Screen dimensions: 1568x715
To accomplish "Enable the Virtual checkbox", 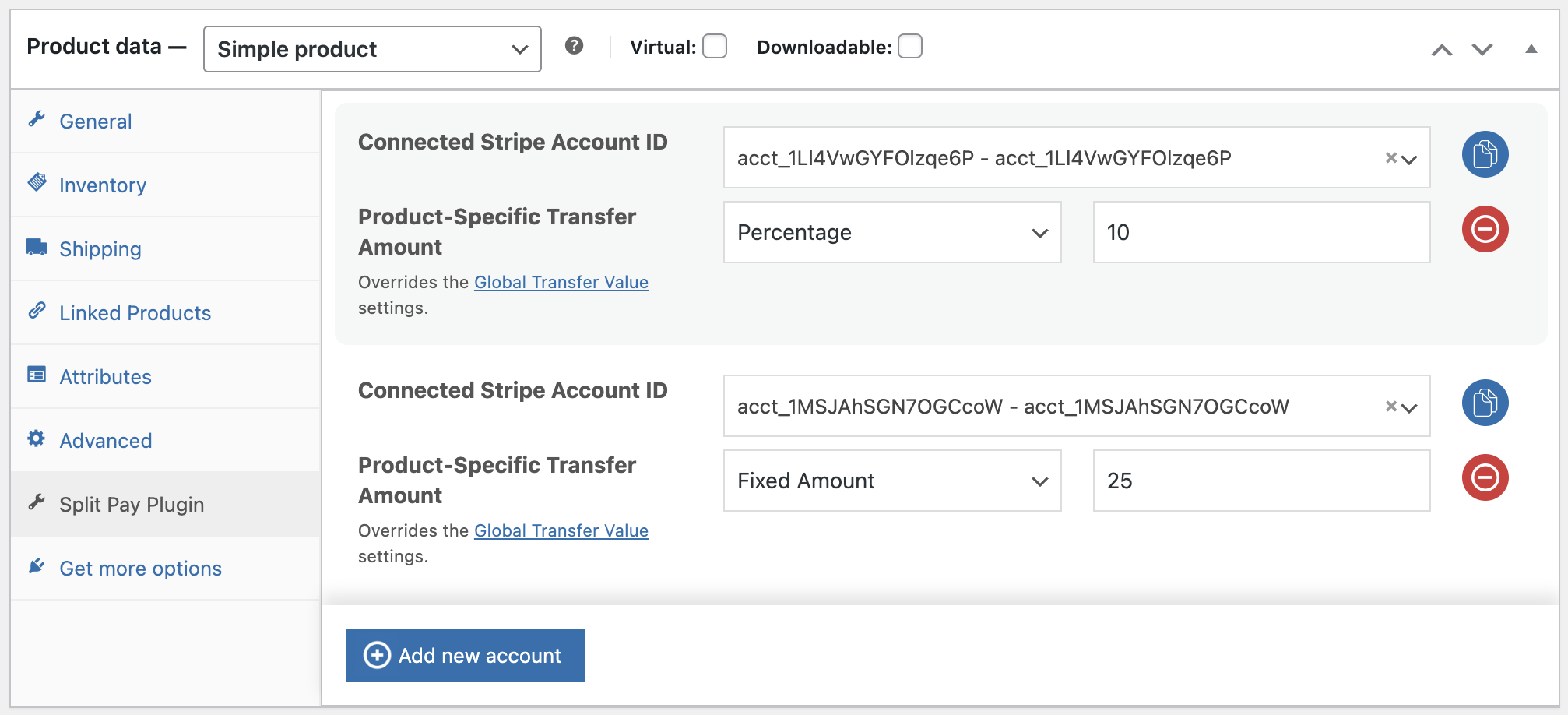I will [714, 47].
